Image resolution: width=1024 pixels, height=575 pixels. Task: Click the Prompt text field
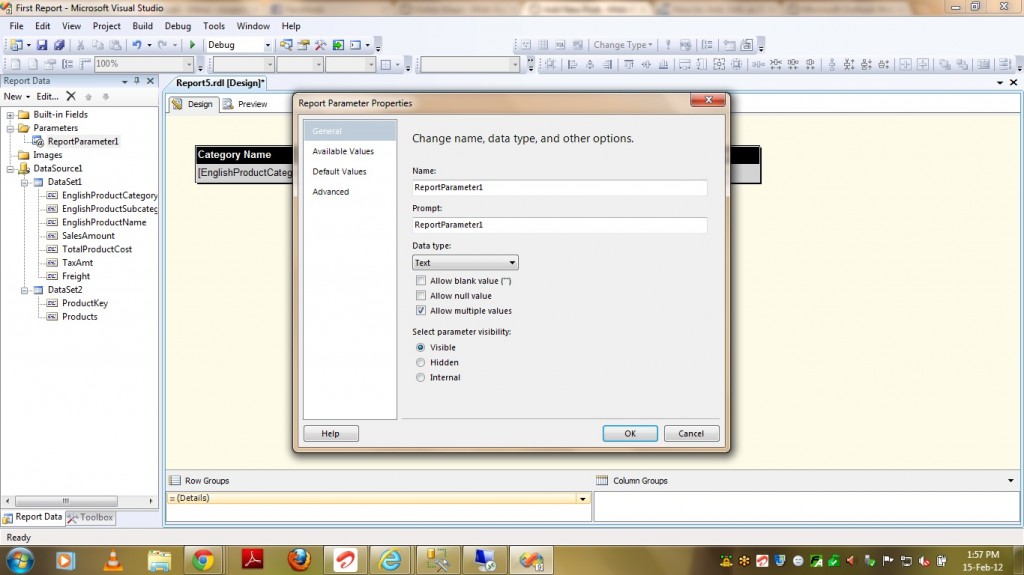pyautogui.click(x=559, y=225)
